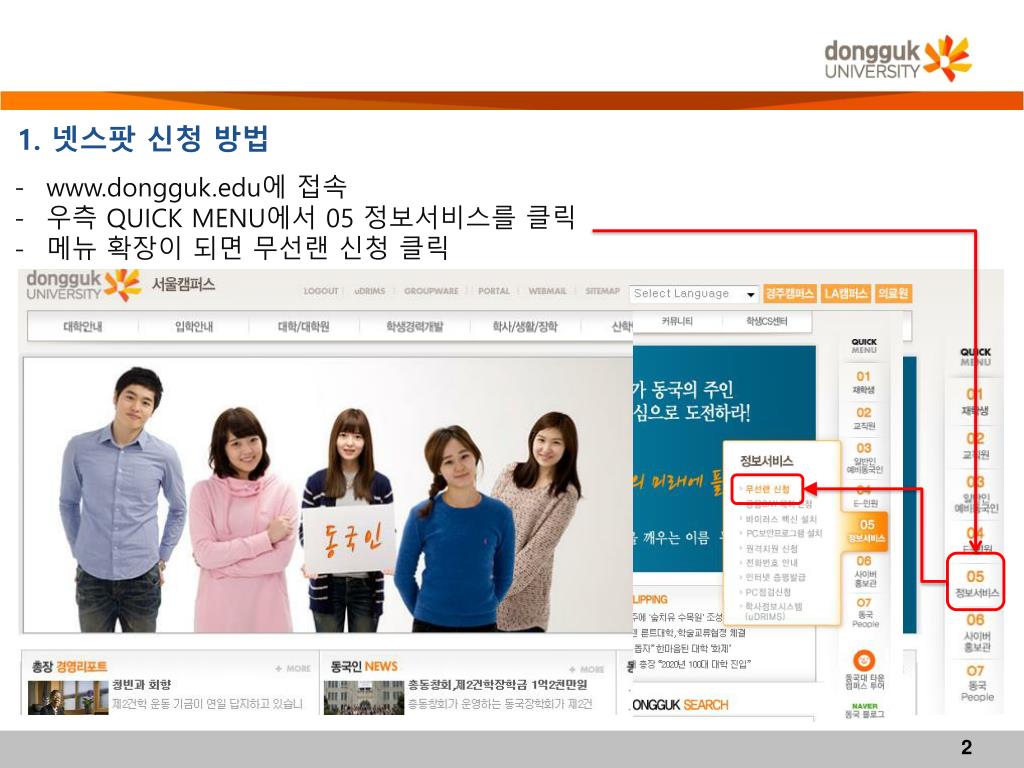This screenshot has height=768, width=1024.
Task: Click the DONGGUK SEARCH heading
Action: coord(680,705)
